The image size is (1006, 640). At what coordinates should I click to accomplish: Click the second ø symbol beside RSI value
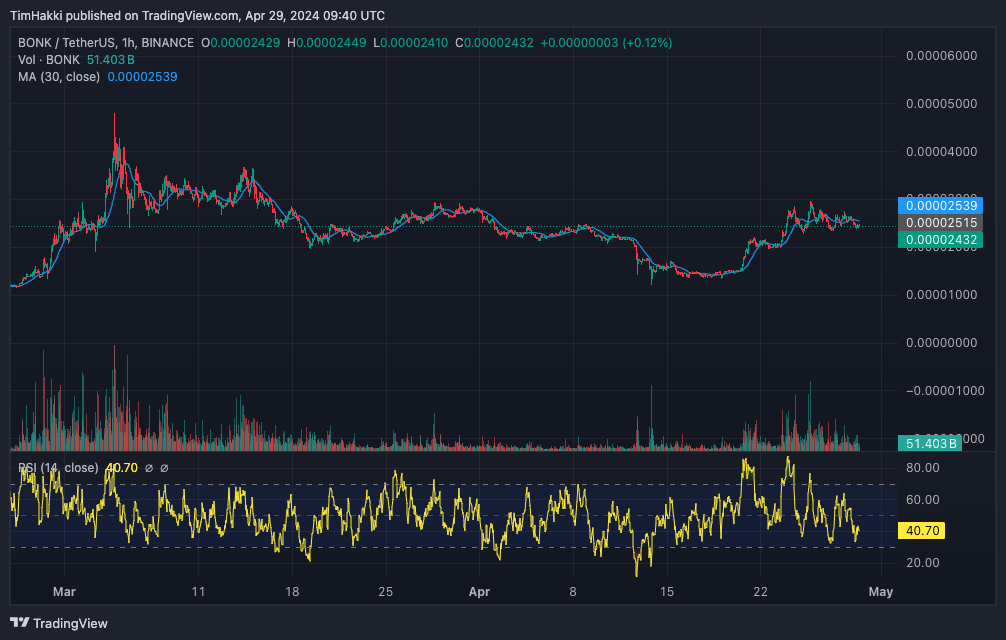click(x=164, y=468)
